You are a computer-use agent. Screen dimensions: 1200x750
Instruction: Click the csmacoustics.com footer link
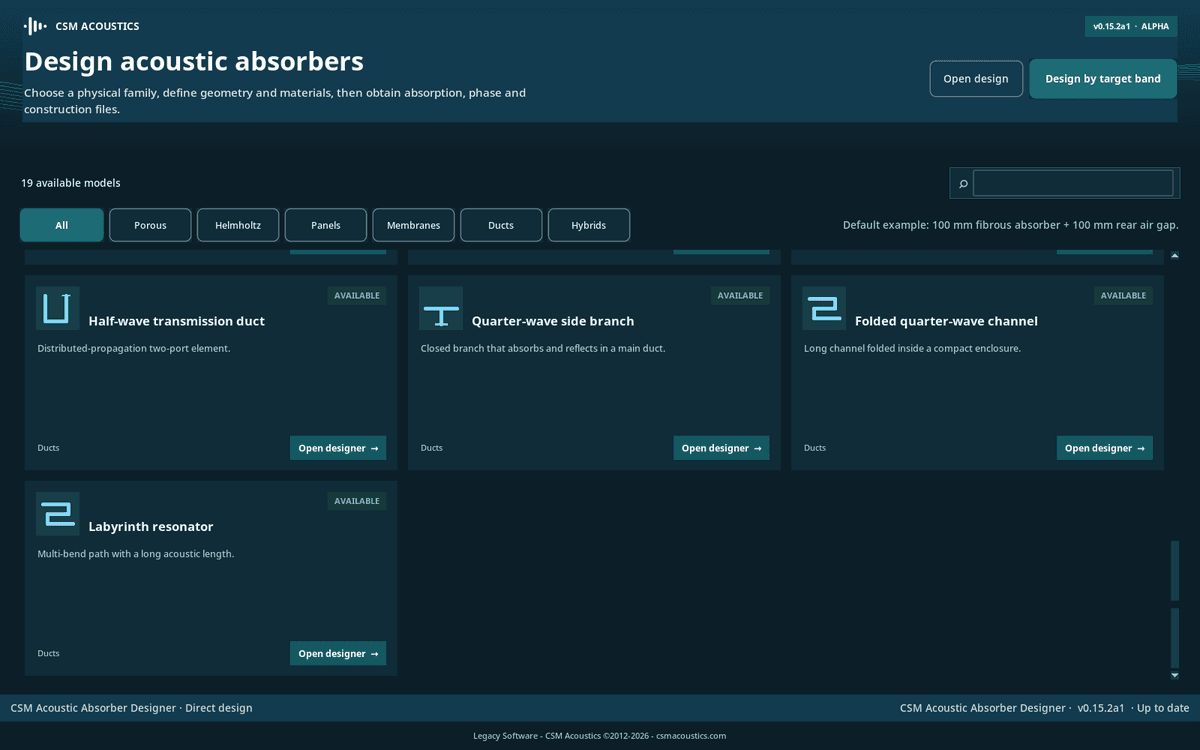(690, 736)
